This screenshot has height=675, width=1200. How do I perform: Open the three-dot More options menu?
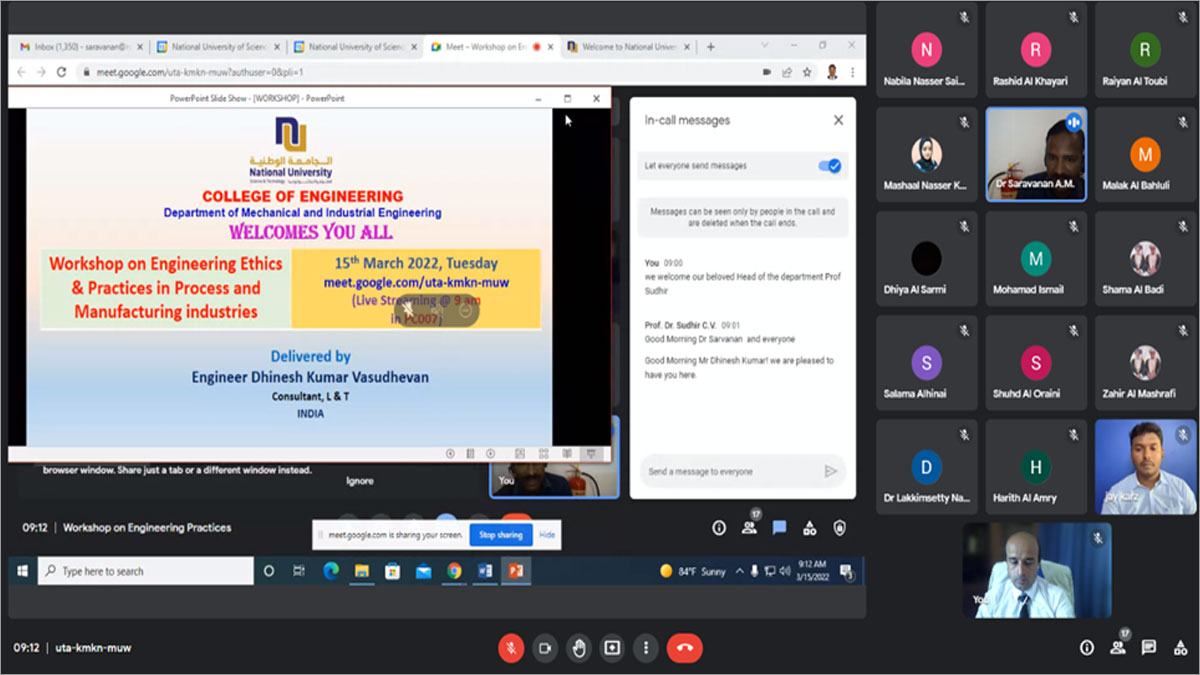click(x=647, y=648)
